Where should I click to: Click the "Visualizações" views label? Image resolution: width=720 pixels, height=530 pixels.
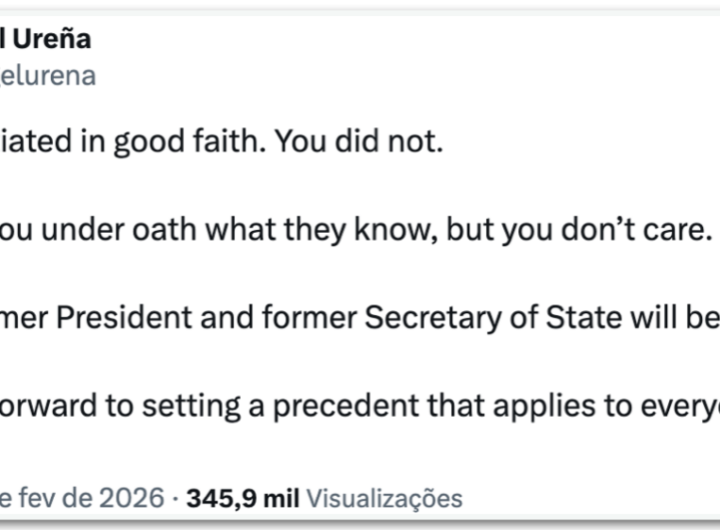coord(384,498)
